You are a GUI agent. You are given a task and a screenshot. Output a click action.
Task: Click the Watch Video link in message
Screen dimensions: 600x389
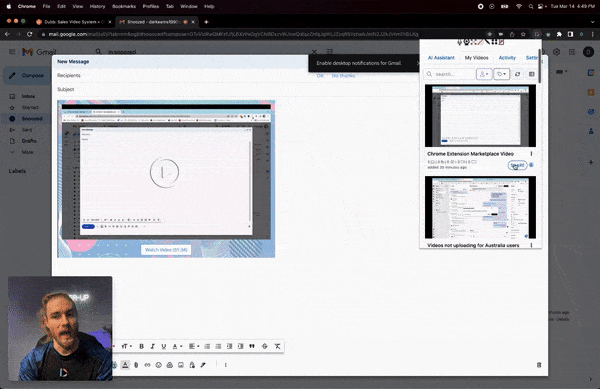[166, 250]
